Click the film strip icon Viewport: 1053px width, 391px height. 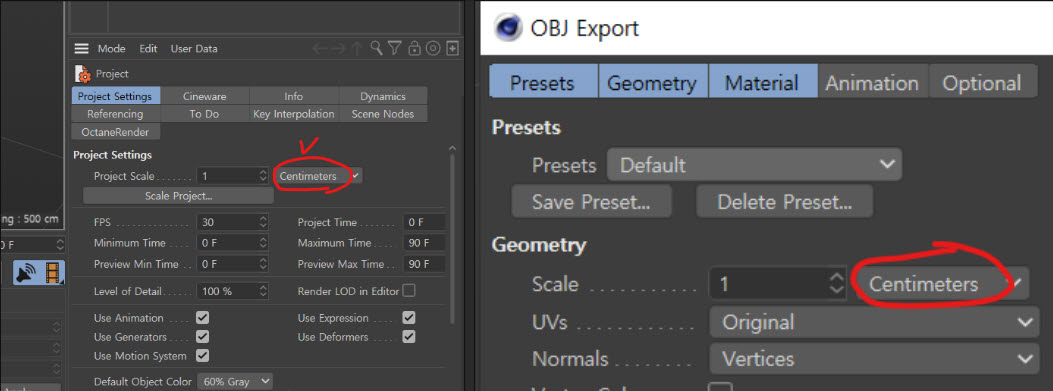[x=53, y=273]
